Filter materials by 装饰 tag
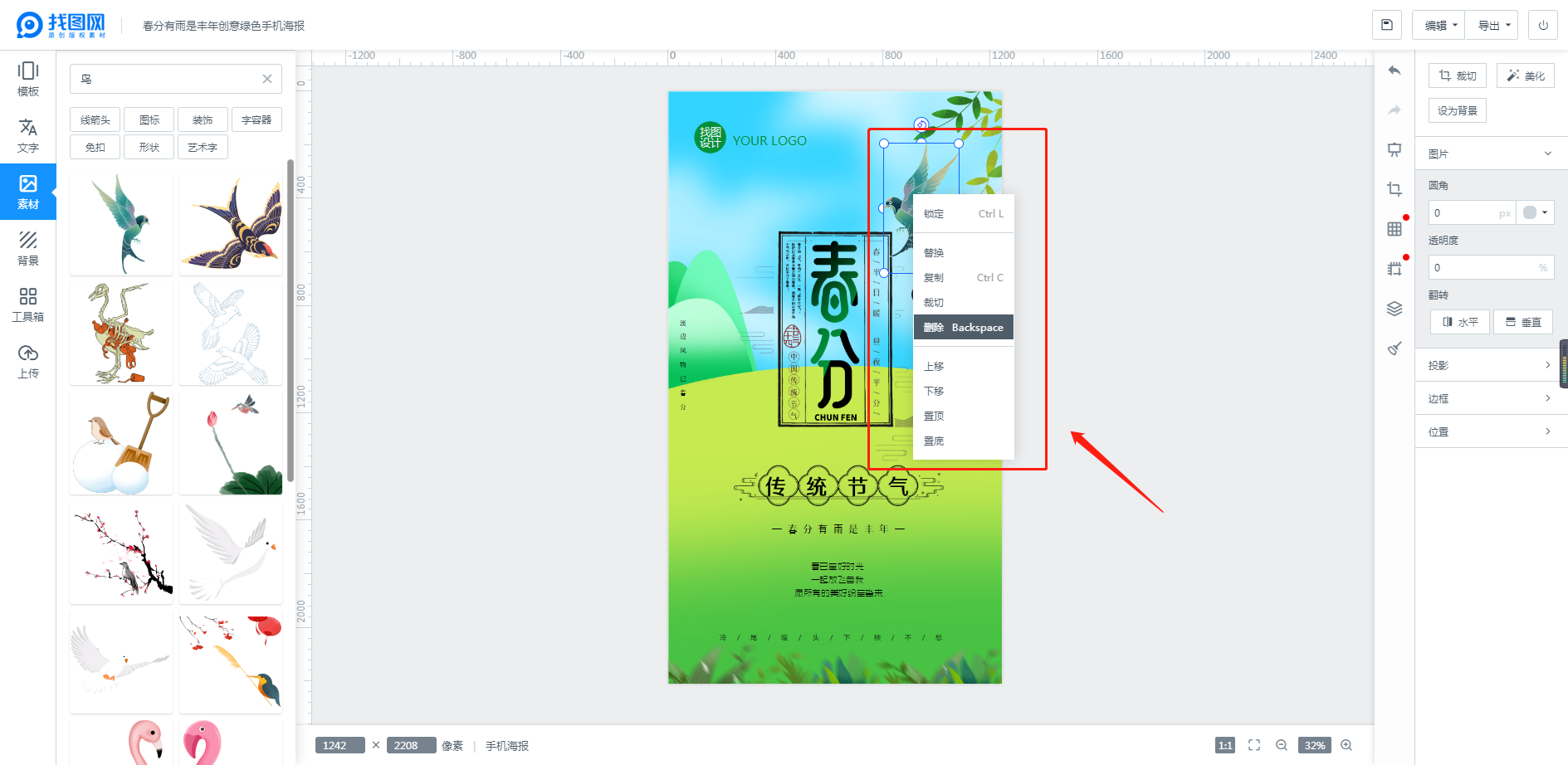This screenshot has width=1568, height=765. [x=203, y=119]
